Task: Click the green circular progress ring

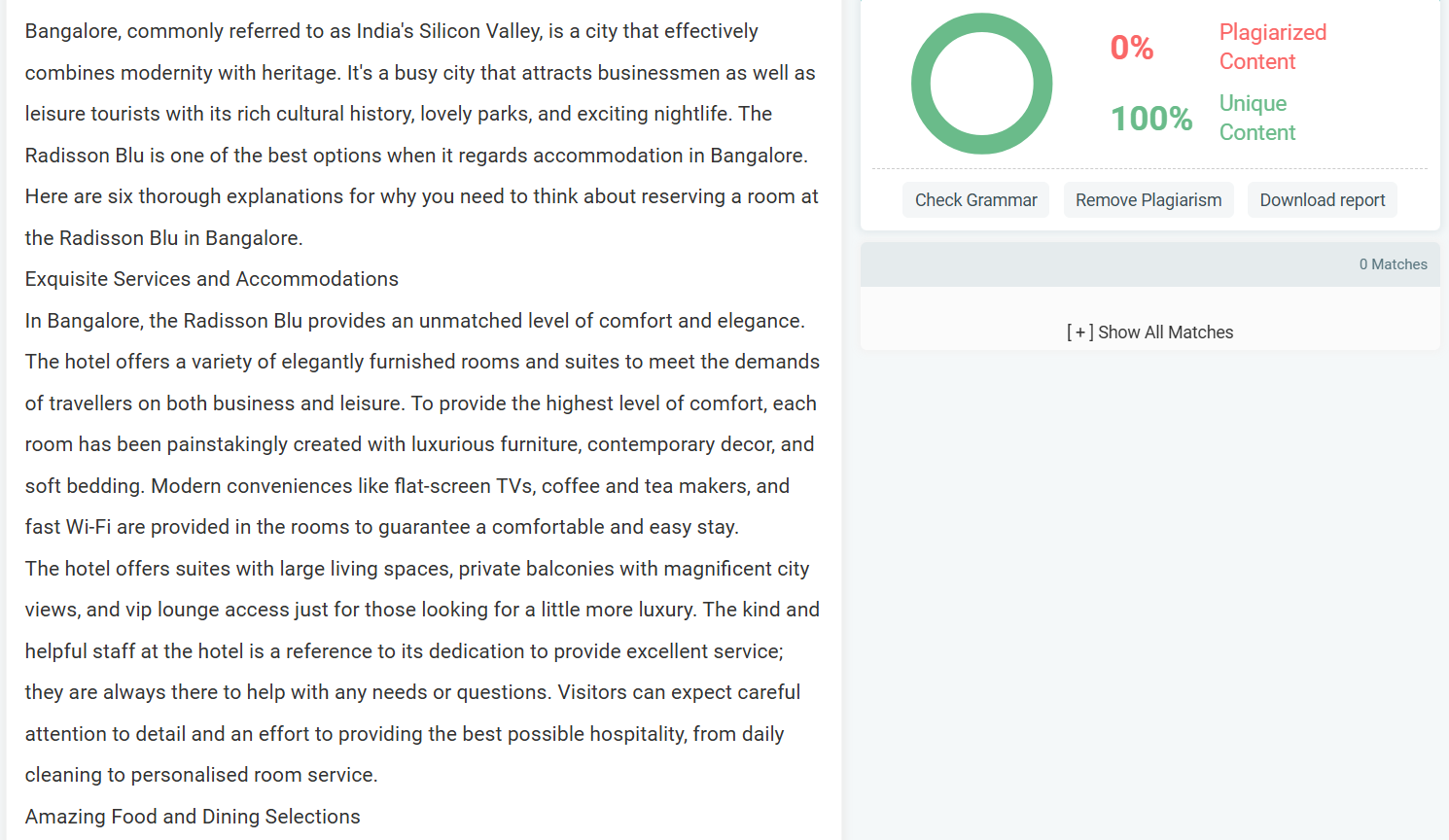Action: click(x=981, y=84)
